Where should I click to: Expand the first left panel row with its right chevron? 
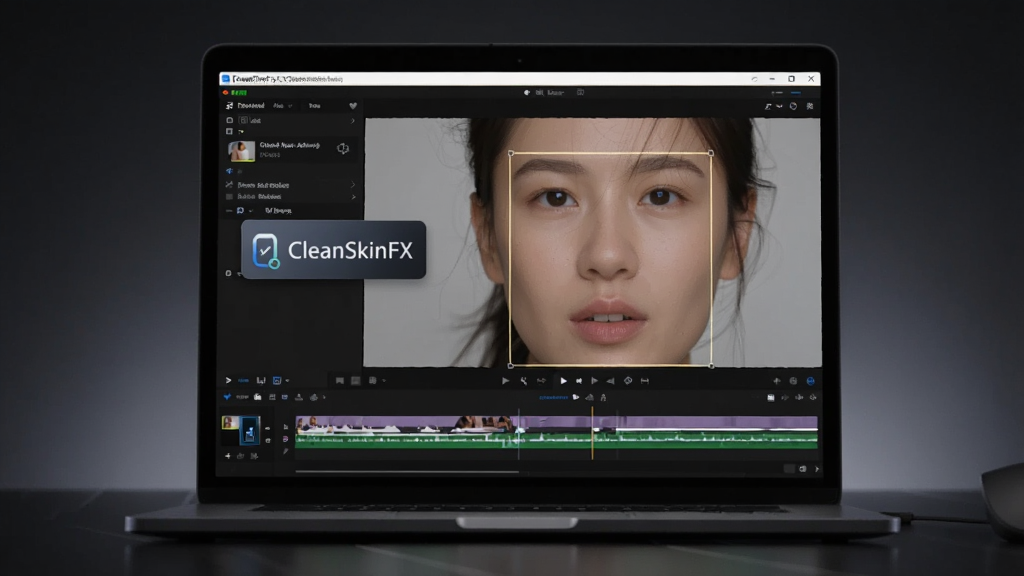point(353,121)
